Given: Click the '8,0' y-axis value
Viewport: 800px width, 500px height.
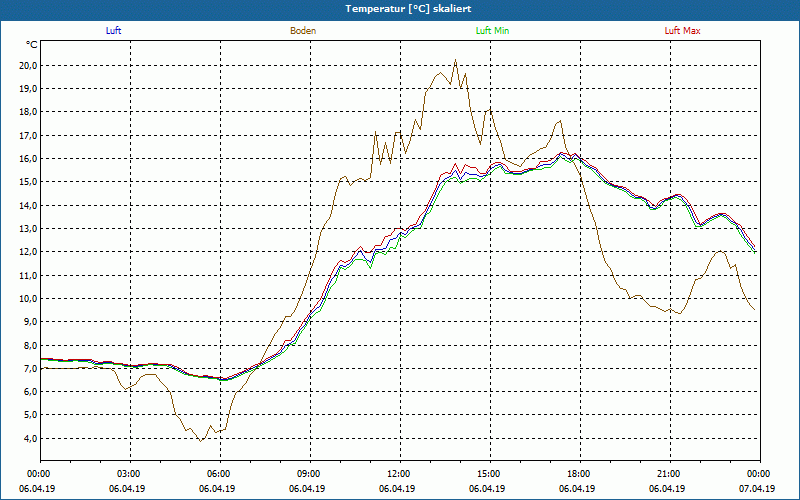Looking at the screenshot, I should coord(30,345).
